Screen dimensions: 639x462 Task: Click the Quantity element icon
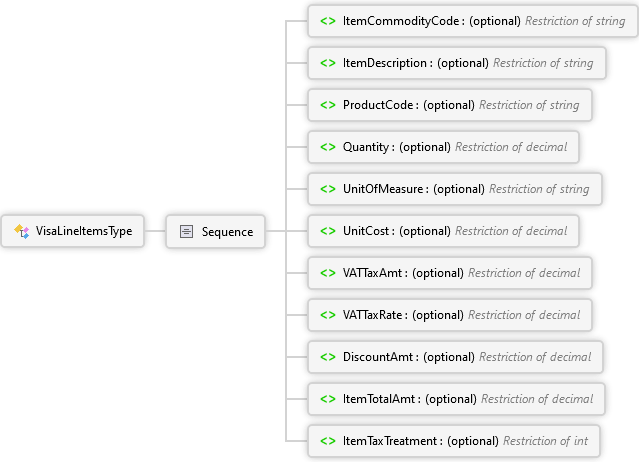(x=327, y=147)
